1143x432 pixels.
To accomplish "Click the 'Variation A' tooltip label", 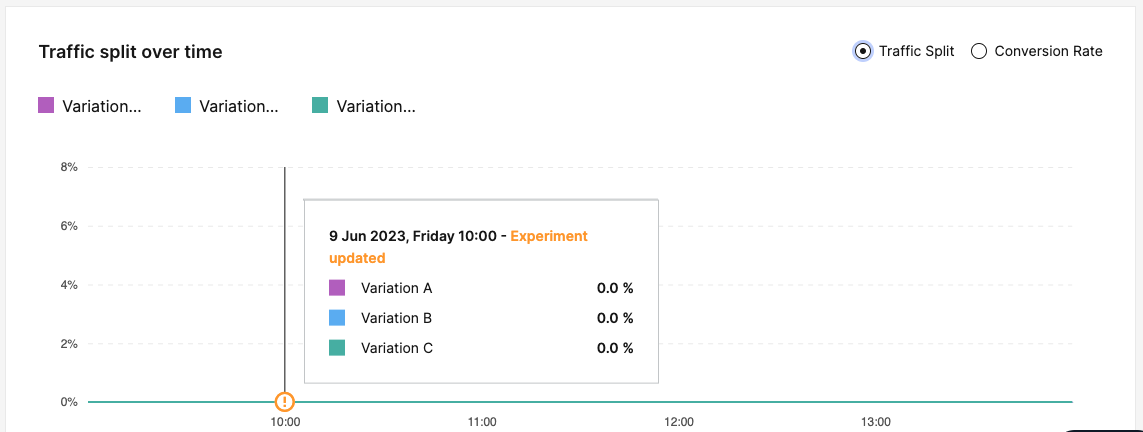I will (x=397, y=288).
